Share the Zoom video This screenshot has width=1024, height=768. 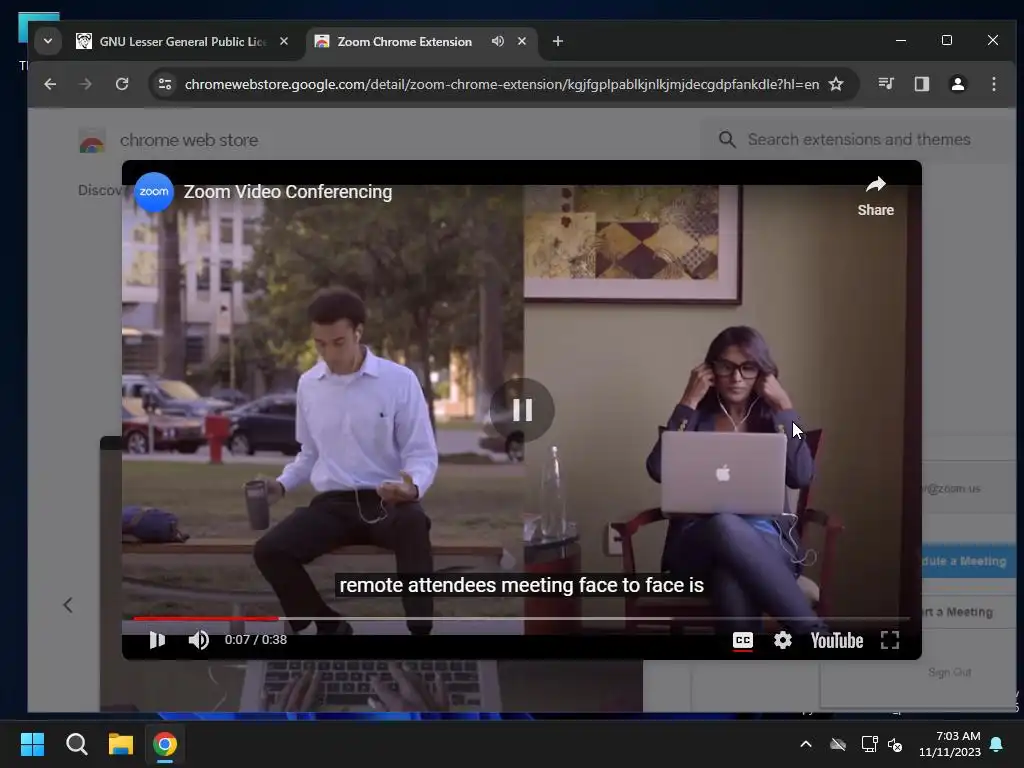(875, 196)
